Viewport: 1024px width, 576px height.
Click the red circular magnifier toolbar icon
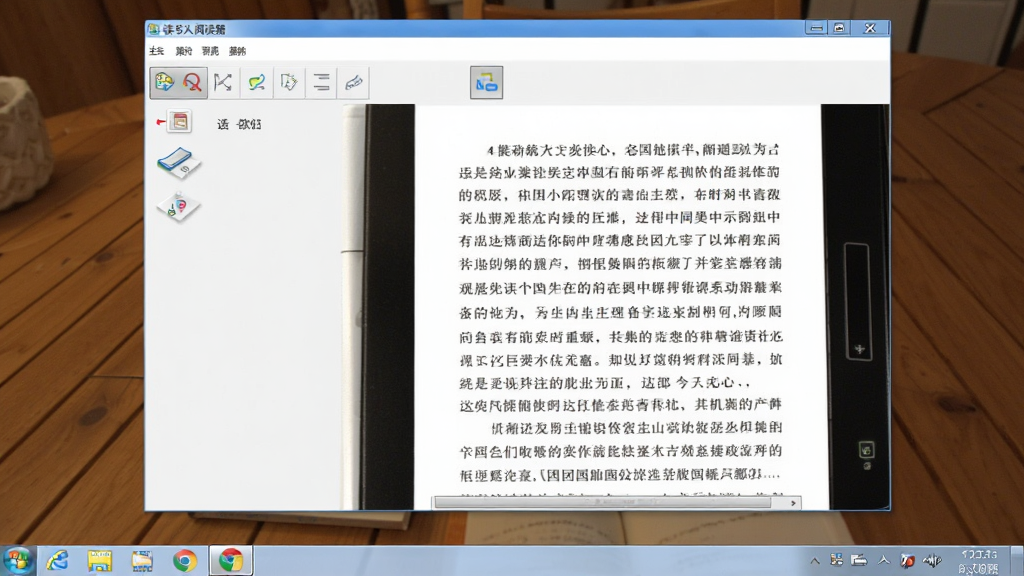(x=192, y=82)
